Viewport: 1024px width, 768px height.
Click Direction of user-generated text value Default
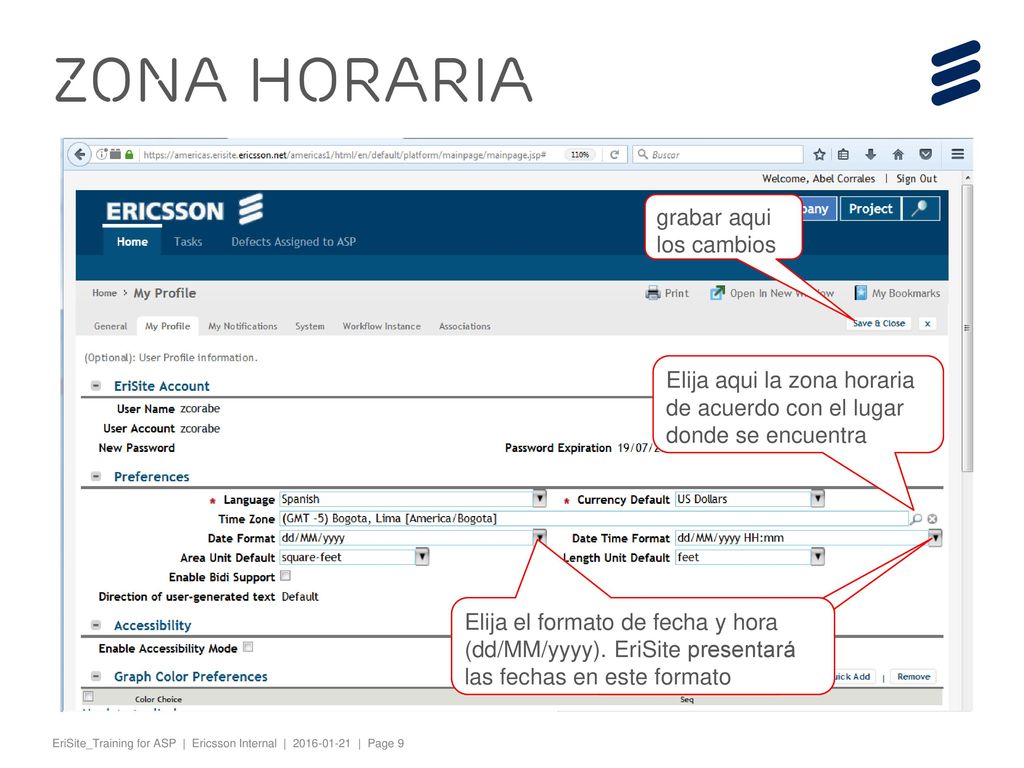coord(300,597)
